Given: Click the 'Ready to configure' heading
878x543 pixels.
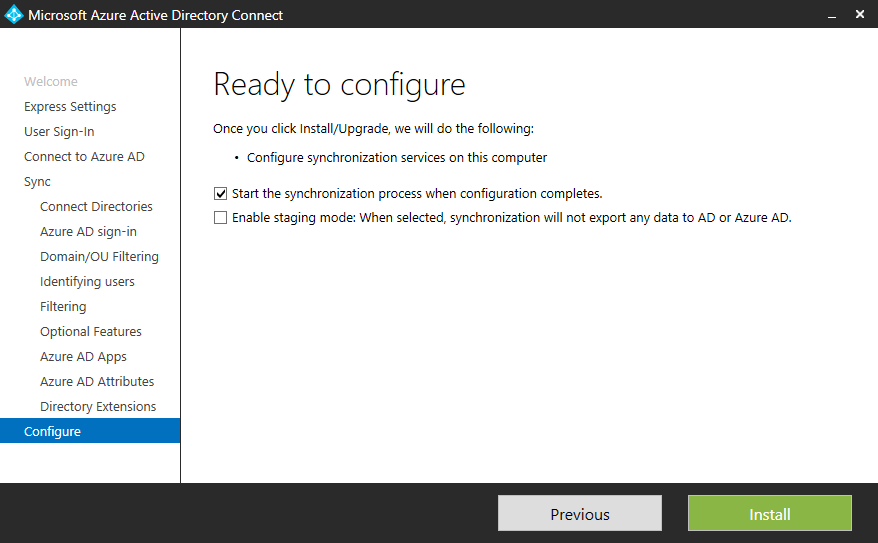Looking at the screenshot, I should click(339, 85).
